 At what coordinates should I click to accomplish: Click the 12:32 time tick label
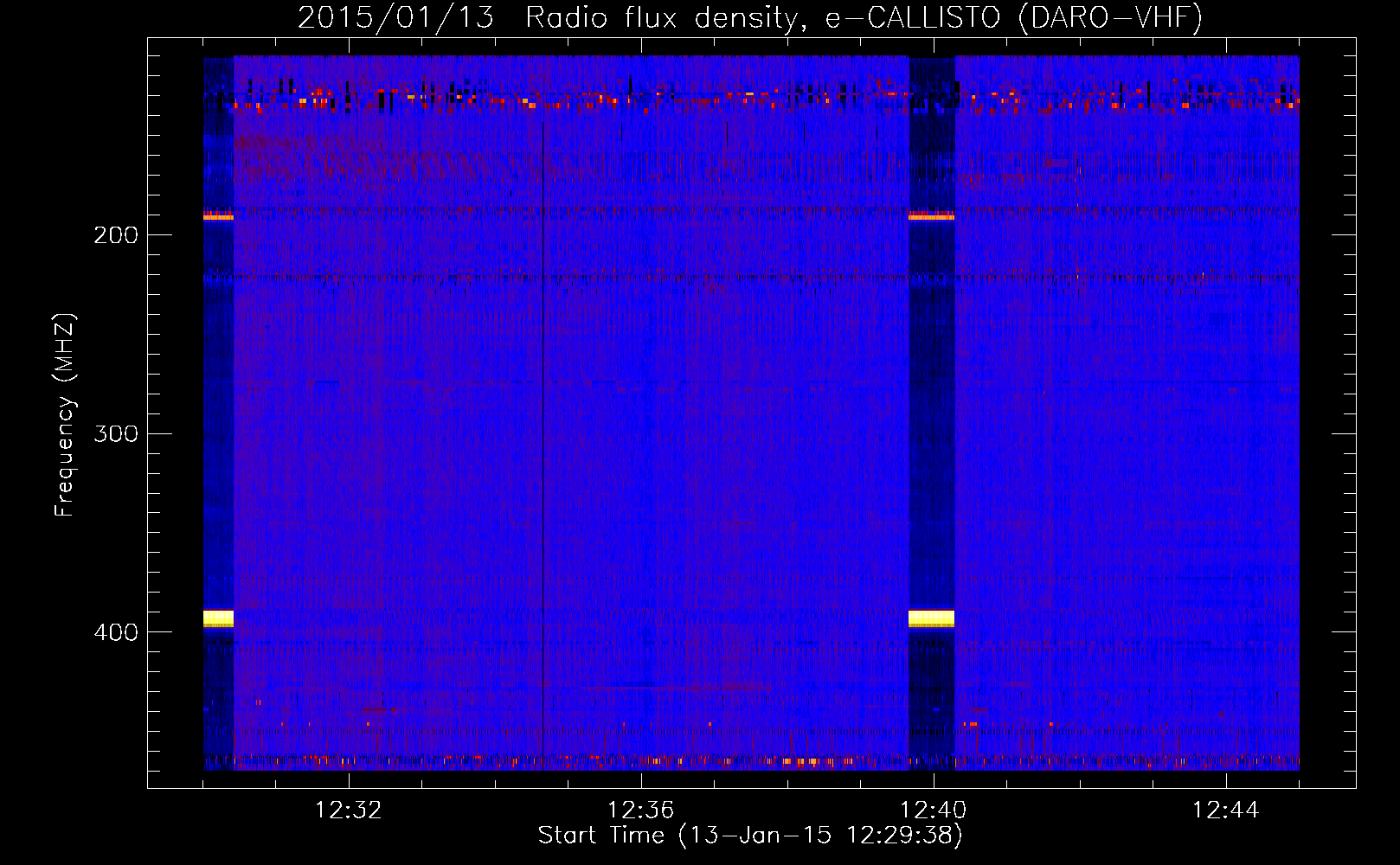pos(348,811)
